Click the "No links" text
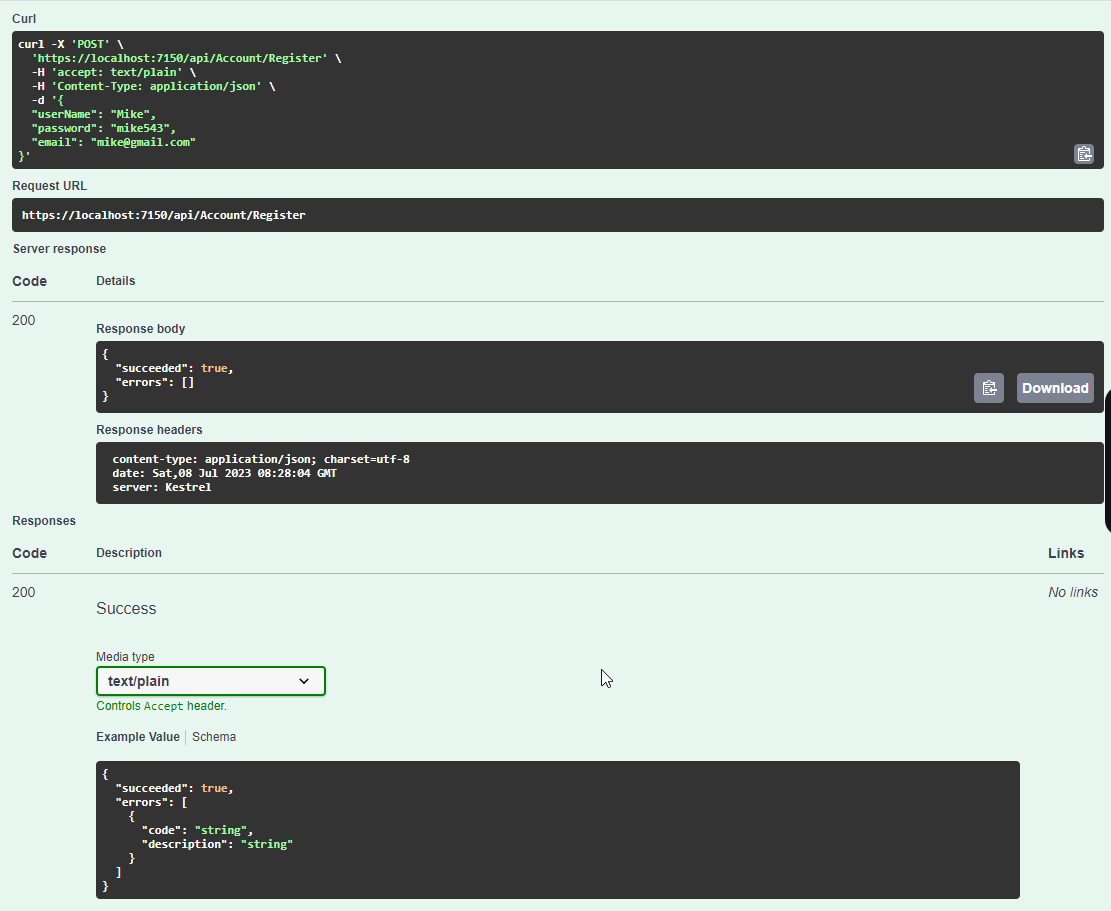 pos(1073,592)
